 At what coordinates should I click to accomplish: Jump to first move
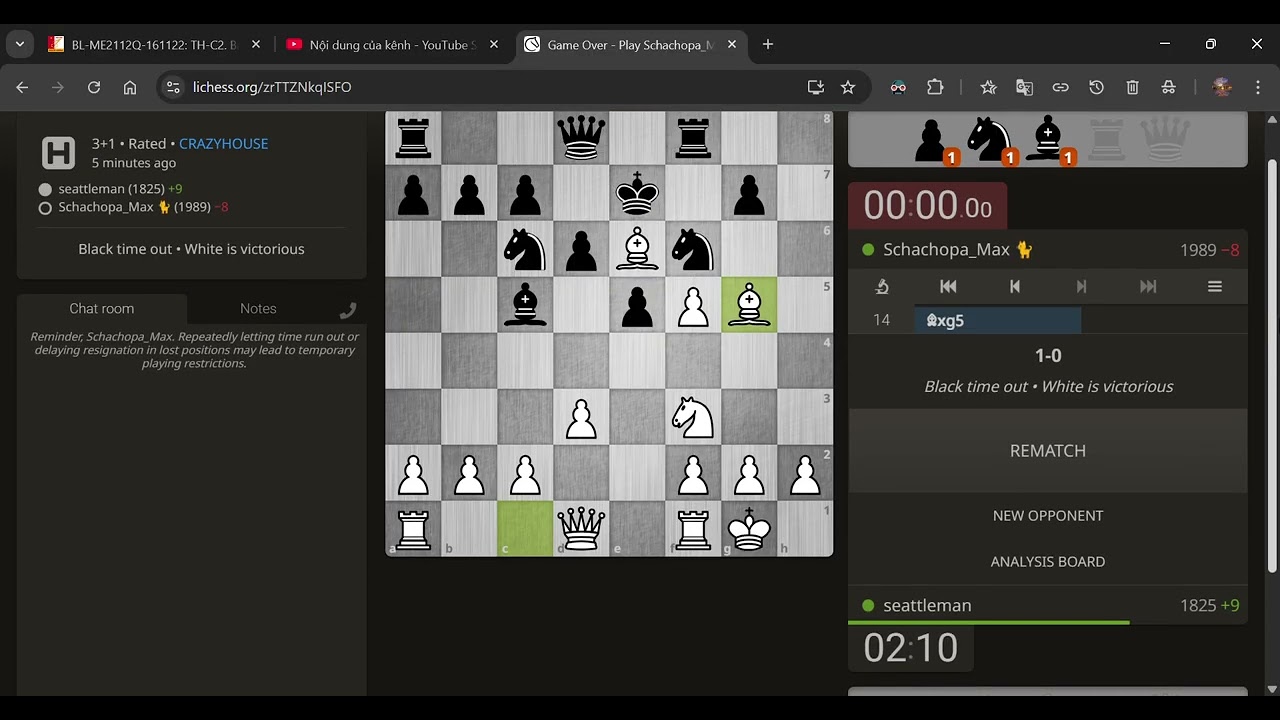click(x=948, y=287)
